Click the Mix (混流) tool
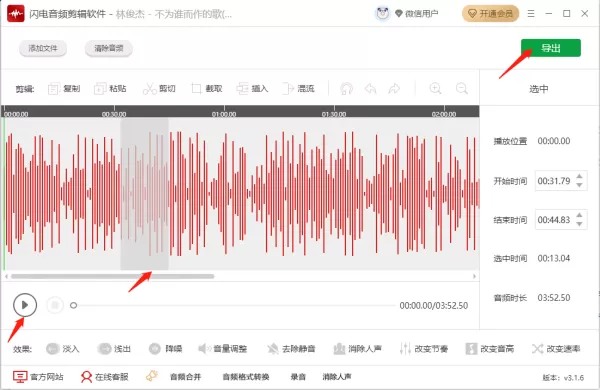The width and height of the screenshot is (600, 390). tap(298, 89)
